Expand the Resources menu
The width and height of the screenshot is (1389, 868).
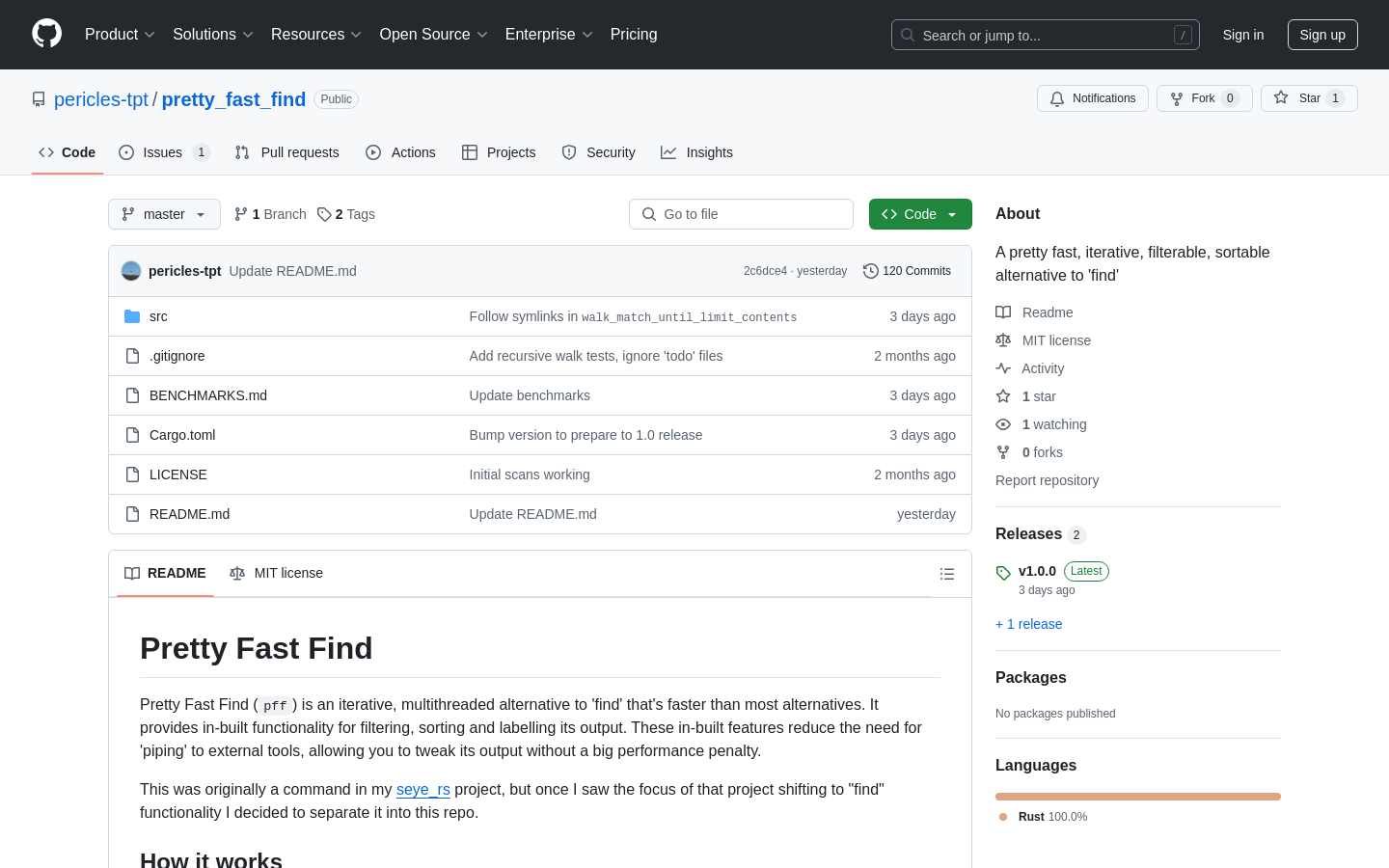pyautogui.click(x=316, y=35)
